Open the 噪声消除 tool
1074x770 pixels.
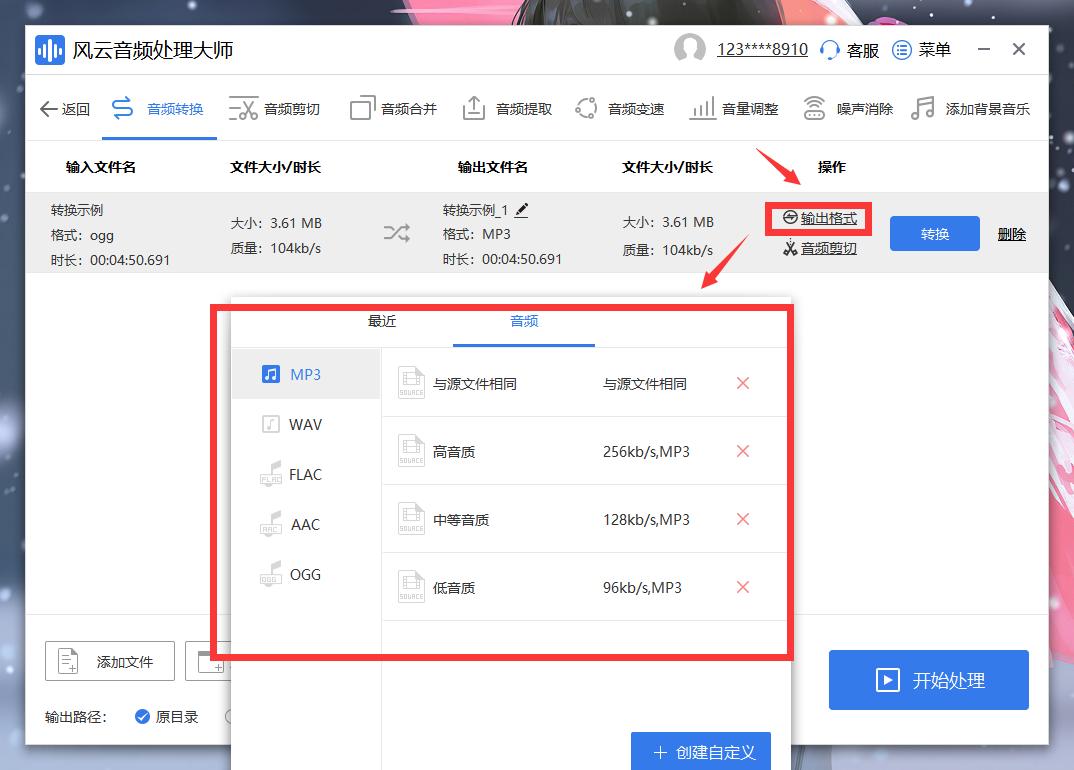860,109
